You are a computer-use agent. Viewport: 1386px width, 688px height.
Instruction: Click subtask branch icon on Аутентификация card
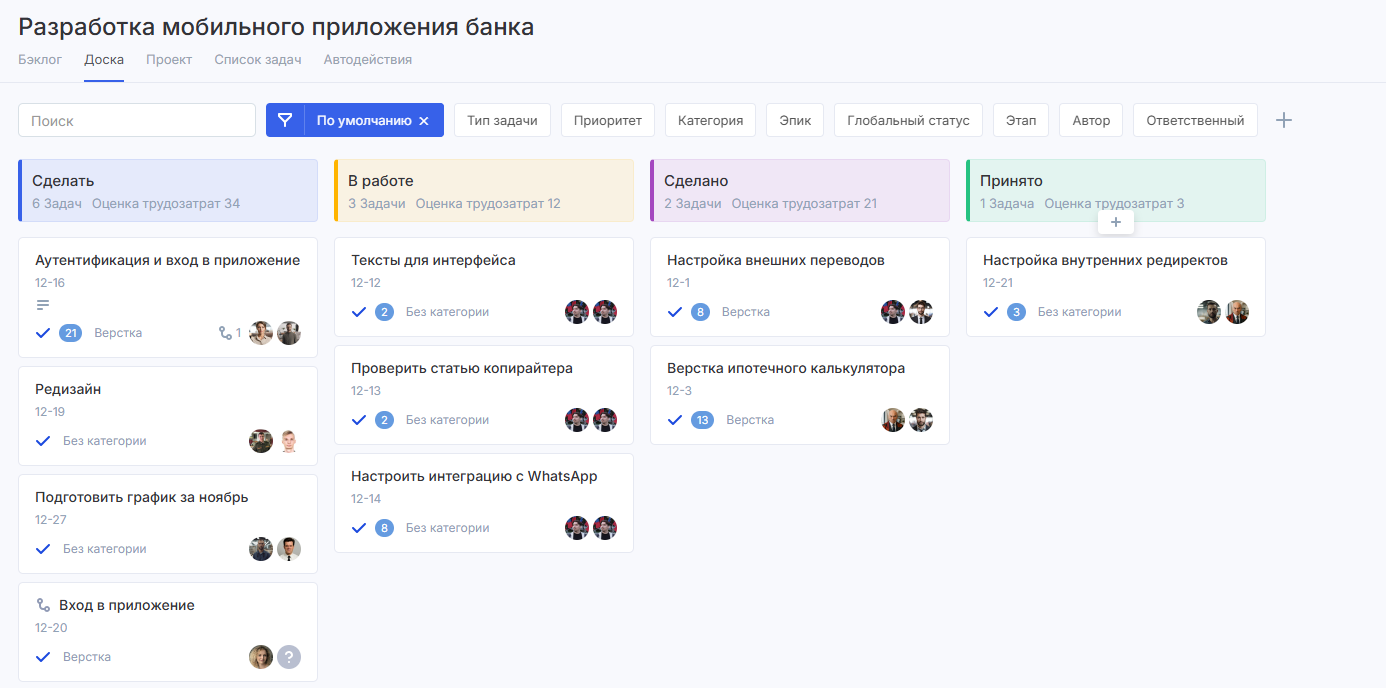[x=225, y=333]
